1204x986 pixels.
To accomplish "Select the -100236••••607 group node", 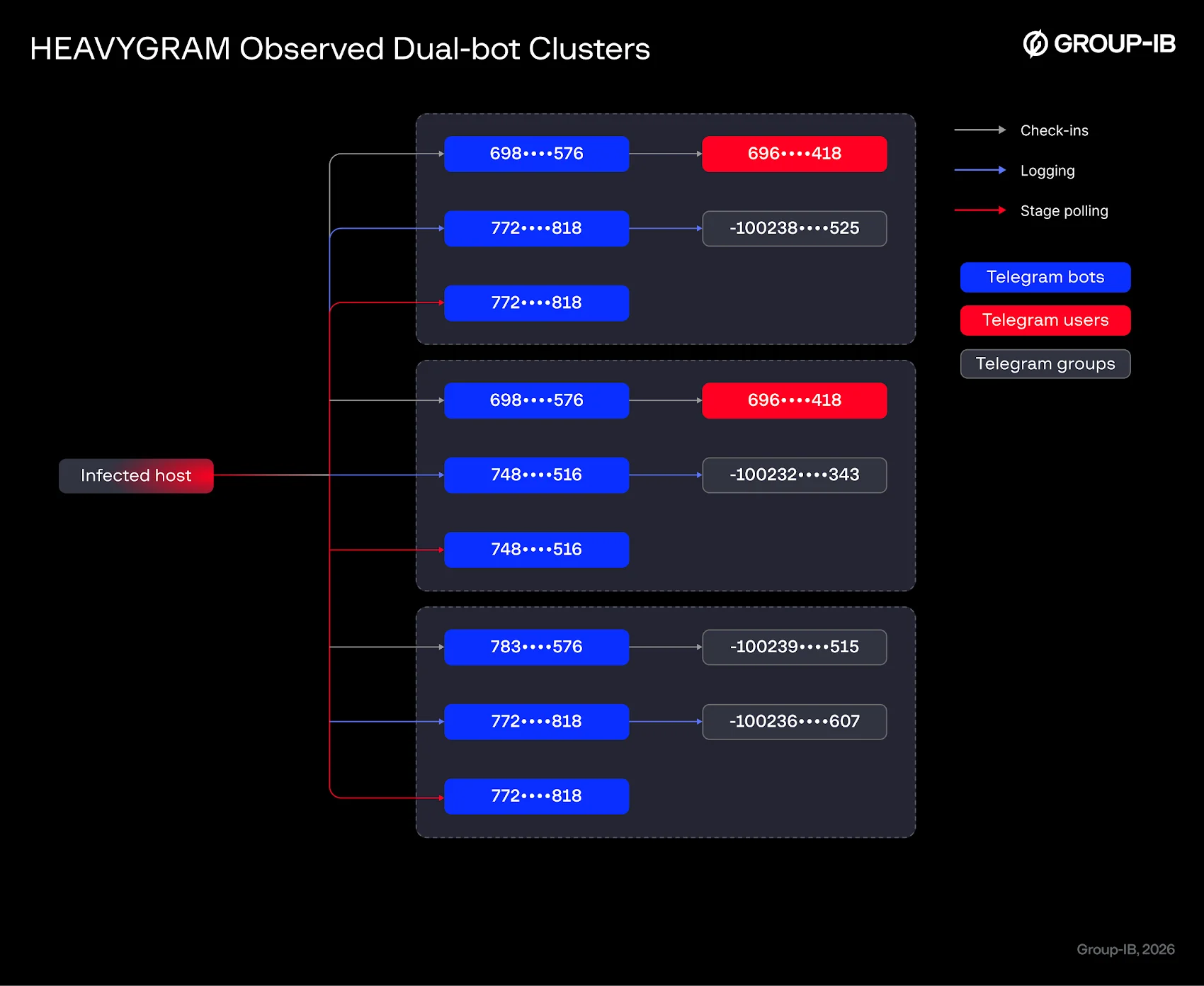I will tap(794, 721).
